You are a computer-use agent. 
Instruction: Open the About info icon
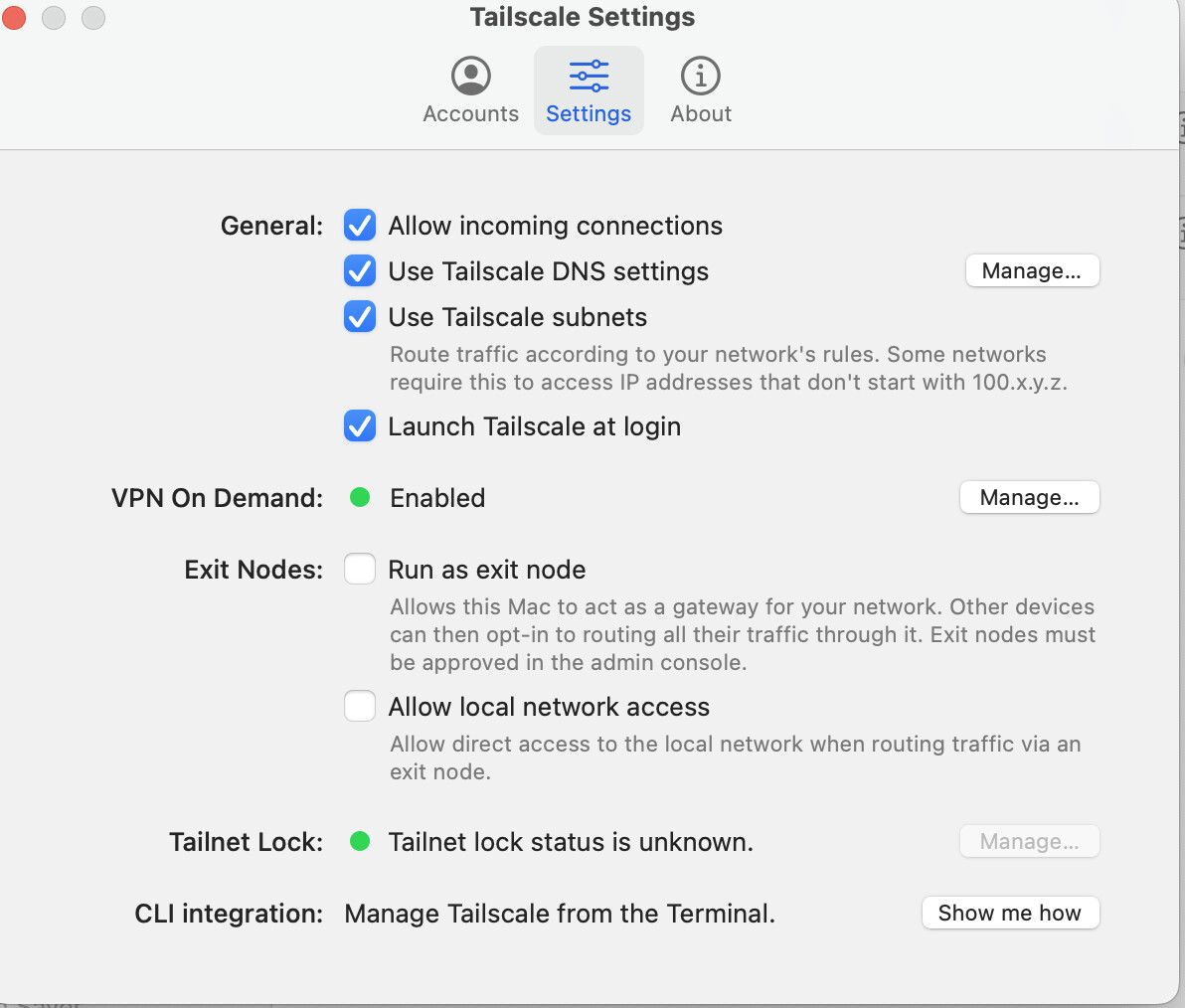click(701, 76)
